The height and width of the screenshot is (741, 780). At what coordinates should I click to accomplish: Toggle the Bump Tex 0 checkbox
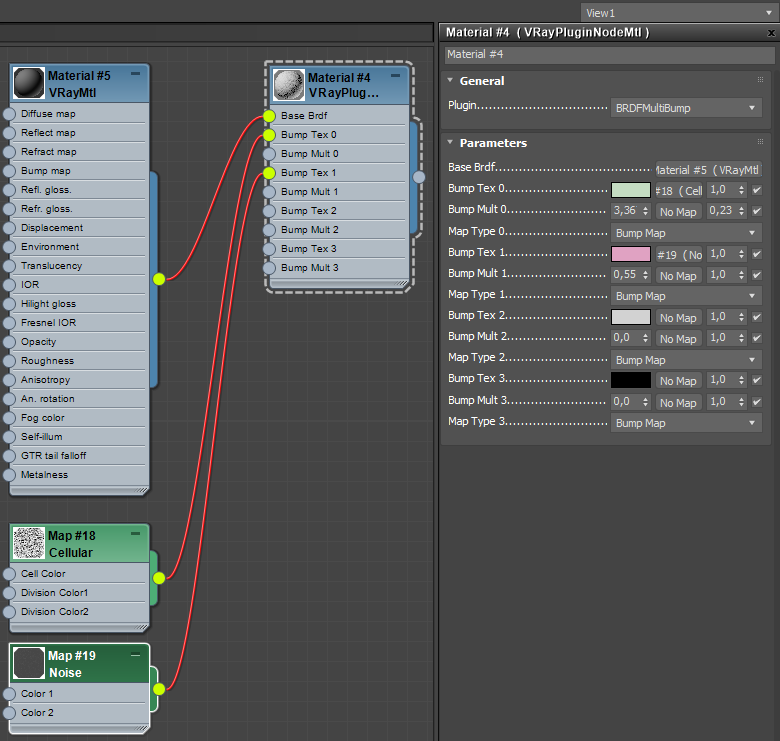click(x=757, y=190)
